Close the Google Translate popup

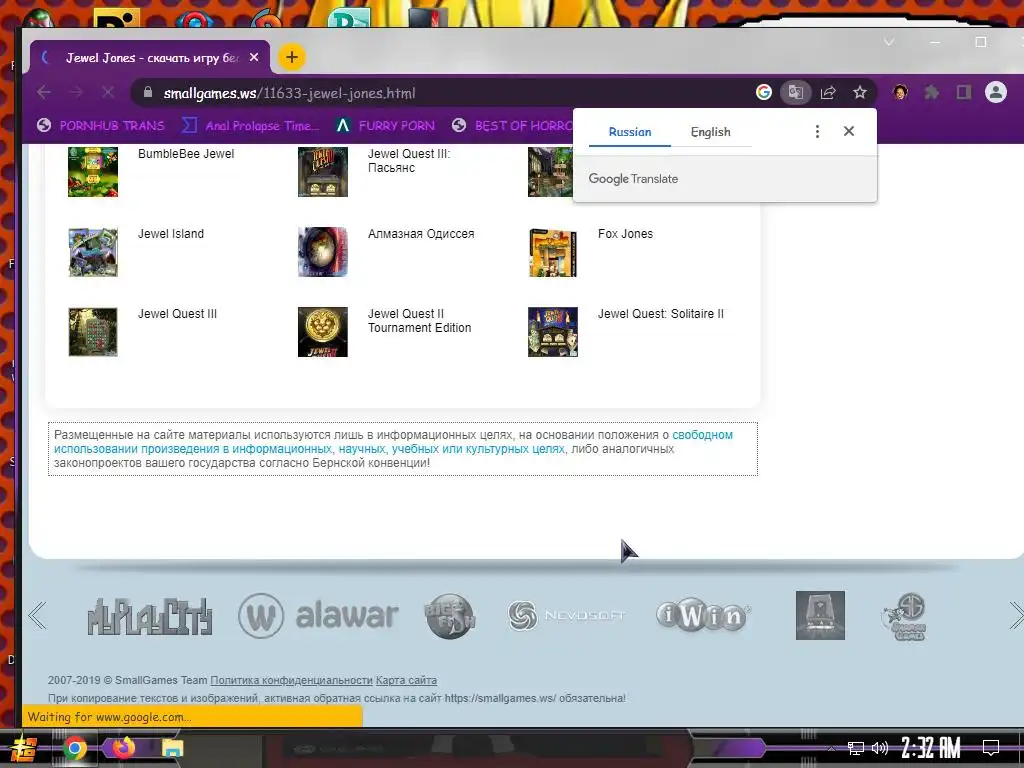849,131
